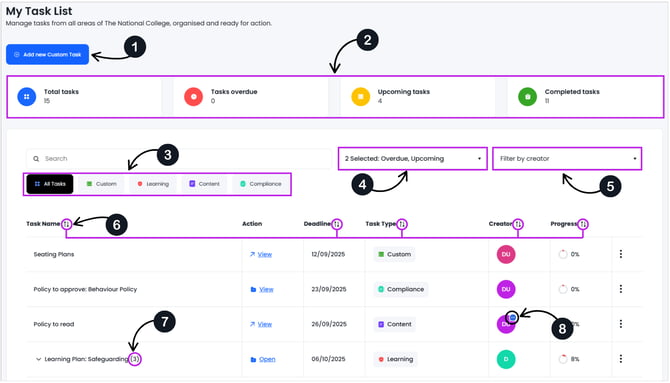Viewport: 670px width, 383px height.
Task: Show only Compliance tasks tab
Action: (261, 184)
